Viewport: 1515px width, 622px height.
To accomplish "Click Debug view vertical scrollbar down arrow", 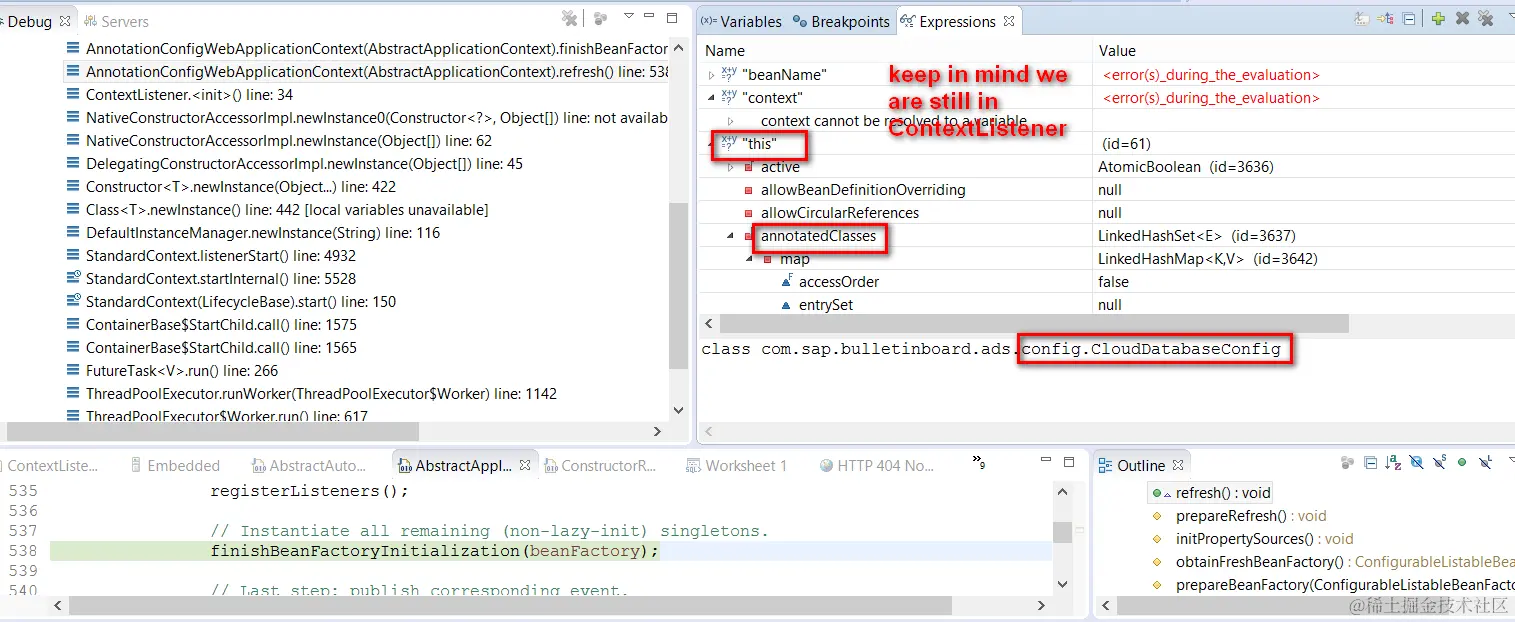I will point(678,409).
